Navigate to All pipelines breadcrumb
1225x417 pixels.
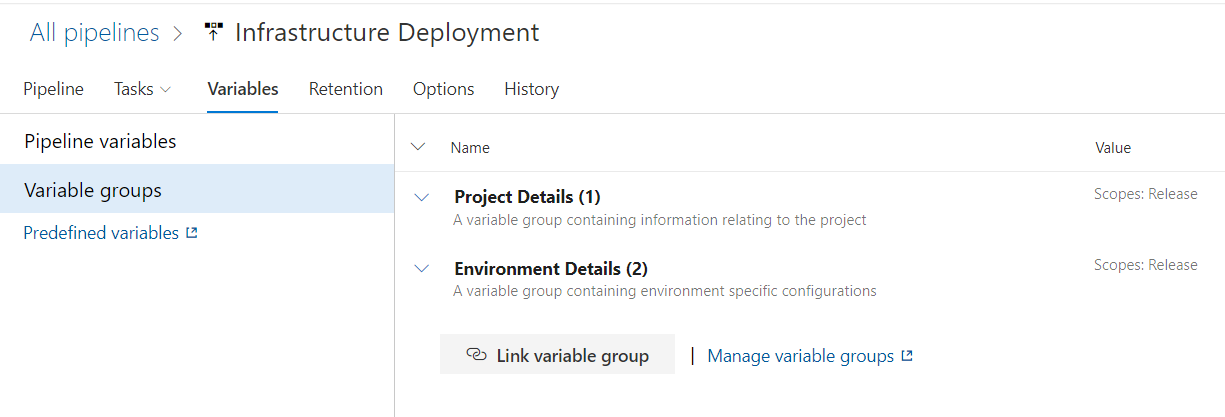pos(94,33)
